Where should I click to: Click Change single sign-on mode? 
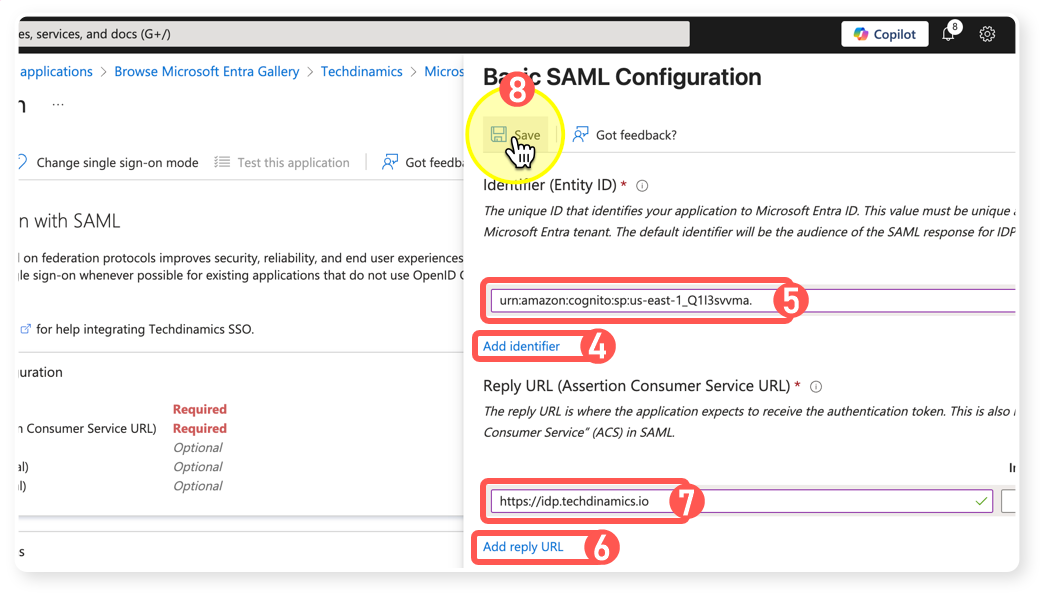click(117, 163)
